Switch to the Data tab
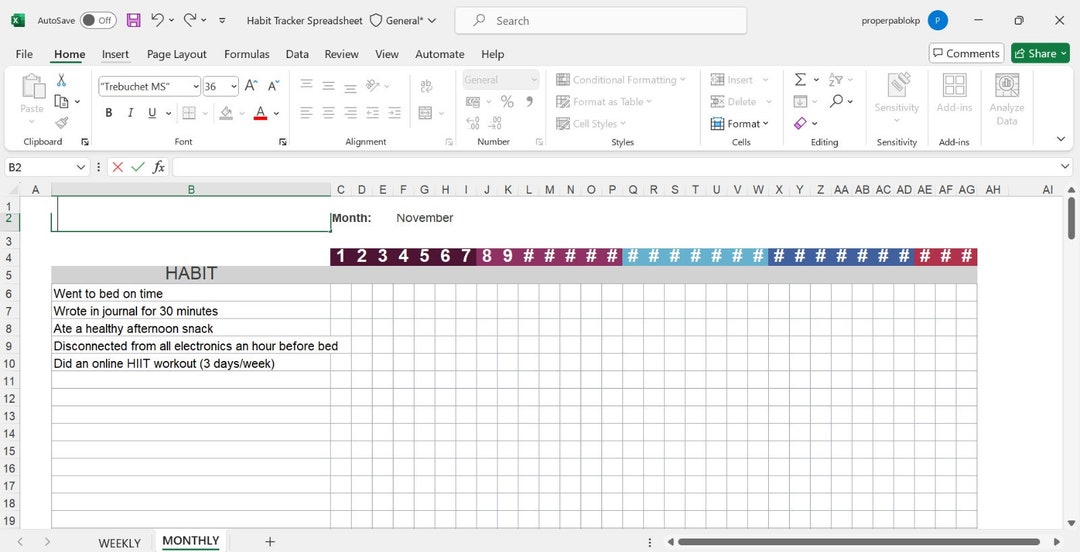 click(297, 54)
